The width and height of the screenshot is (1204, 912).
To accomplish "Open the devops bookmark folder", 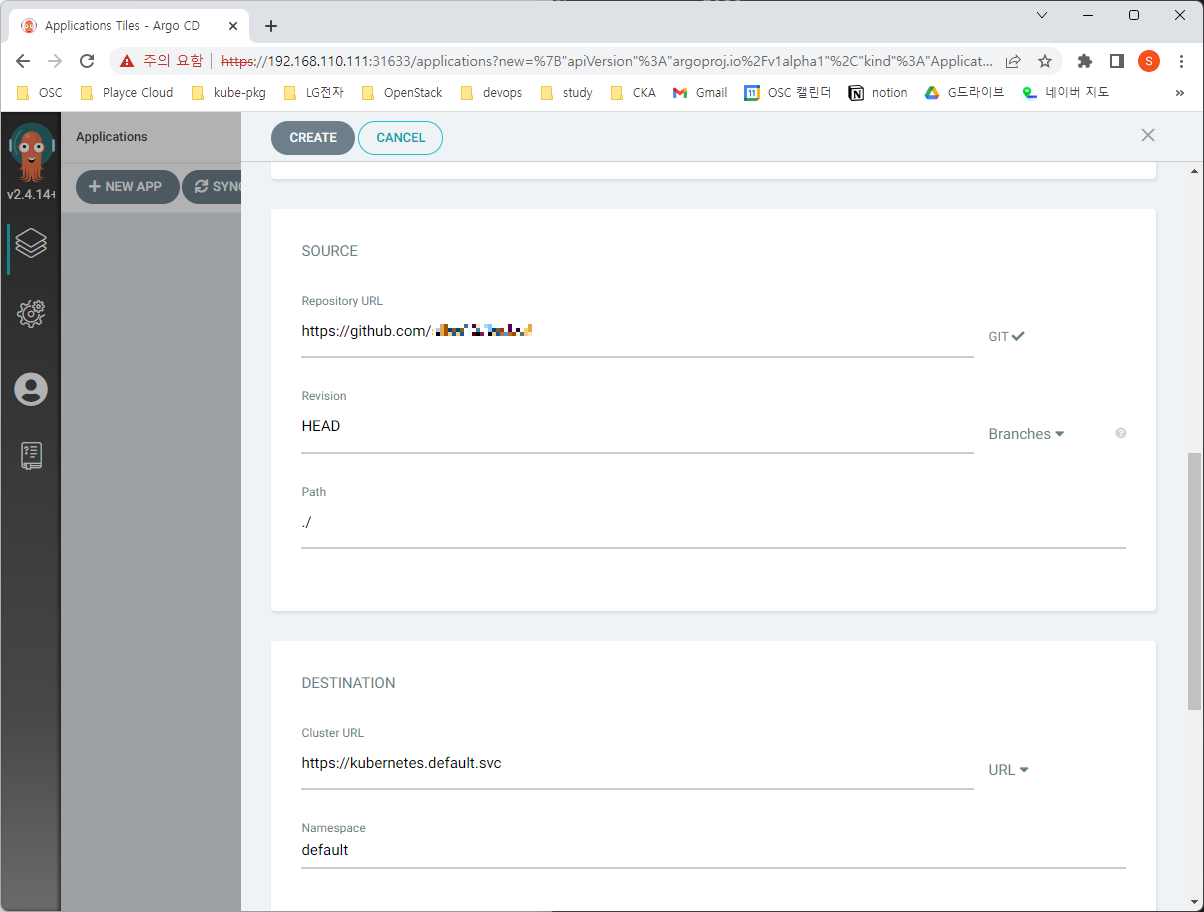I will coord(492,93).
